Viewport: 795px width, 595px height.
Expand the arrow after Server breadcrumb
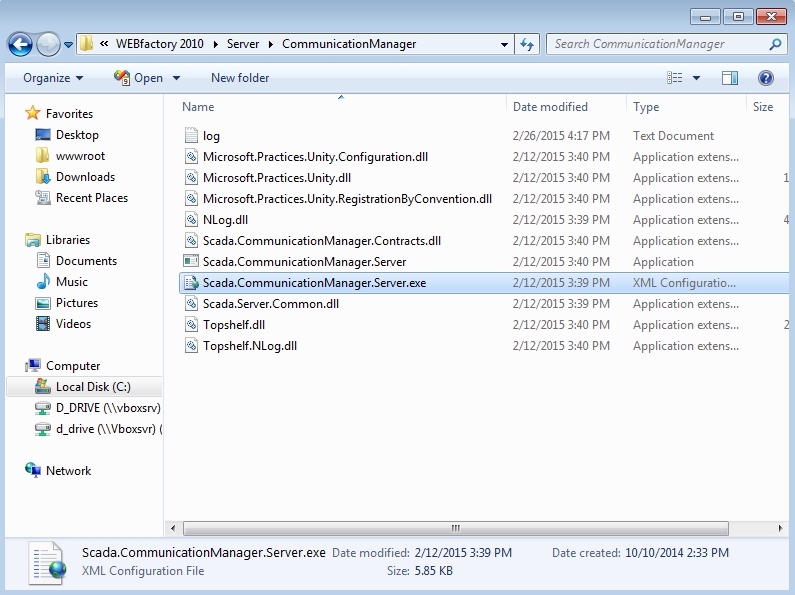point(271,44)
